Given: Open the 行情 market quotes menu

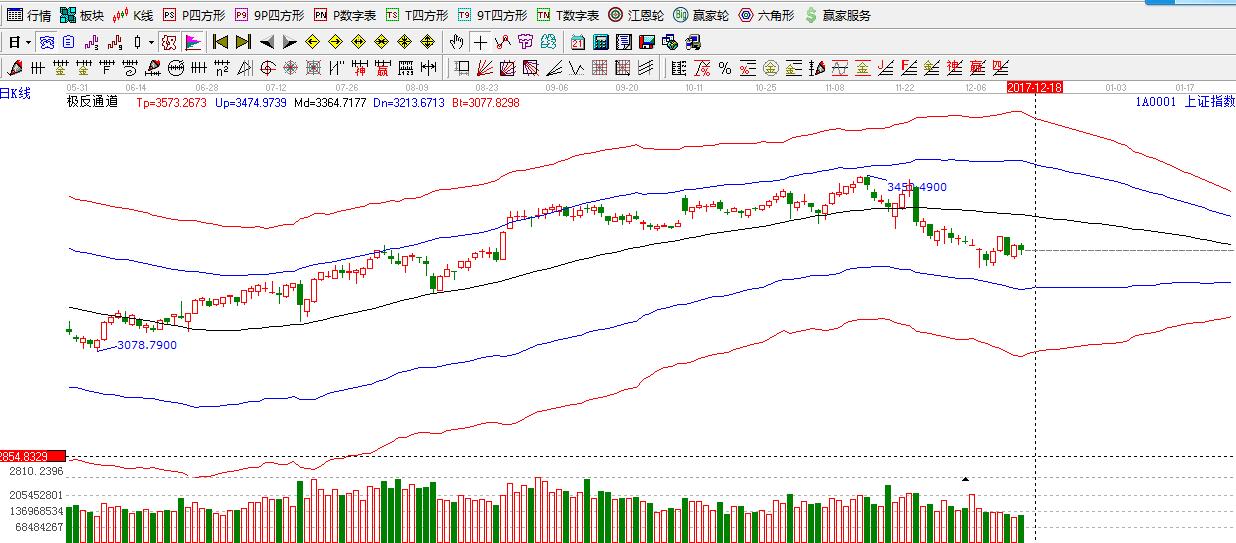Looking at the screenshot, I should [29, 15].
